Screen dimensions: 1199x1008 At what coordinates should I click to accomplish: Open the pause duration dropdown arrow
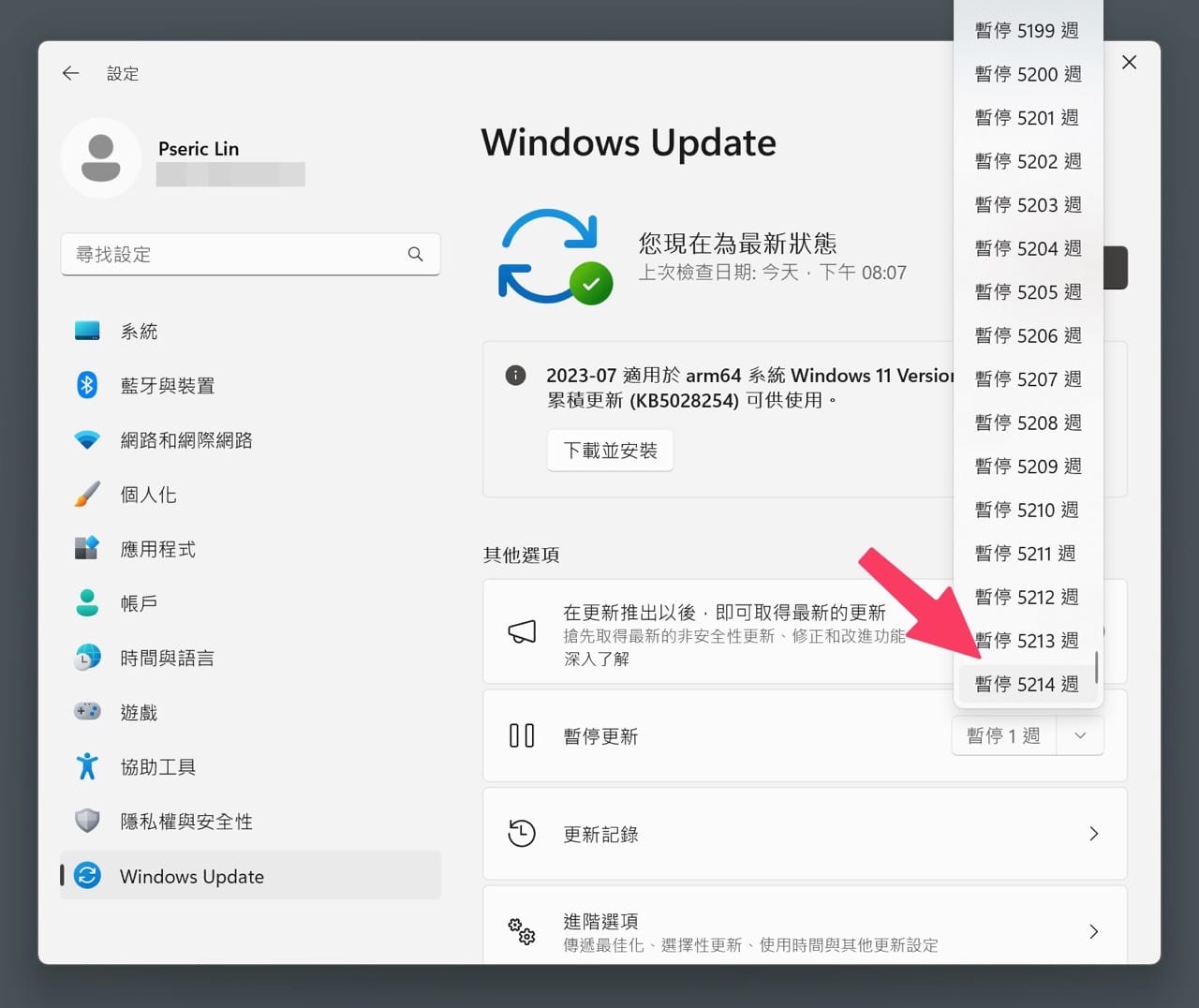pyautogui.click(x=1080, y=735)
